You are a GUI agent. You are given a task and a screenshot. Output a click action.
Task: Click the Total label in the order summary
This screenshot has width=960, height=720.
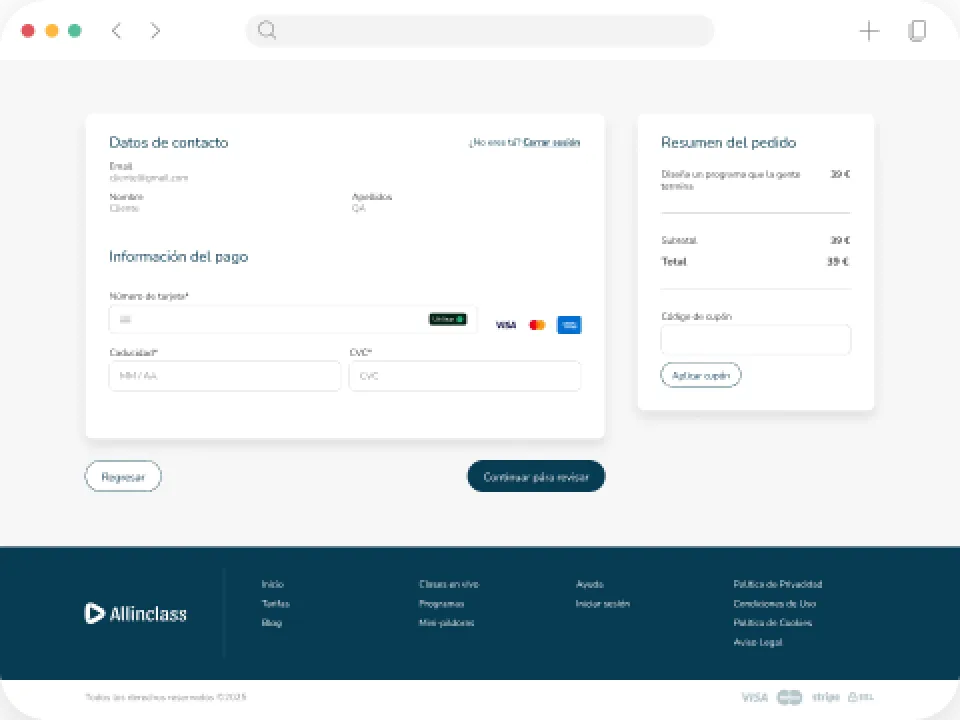click(x=674, y=261)
